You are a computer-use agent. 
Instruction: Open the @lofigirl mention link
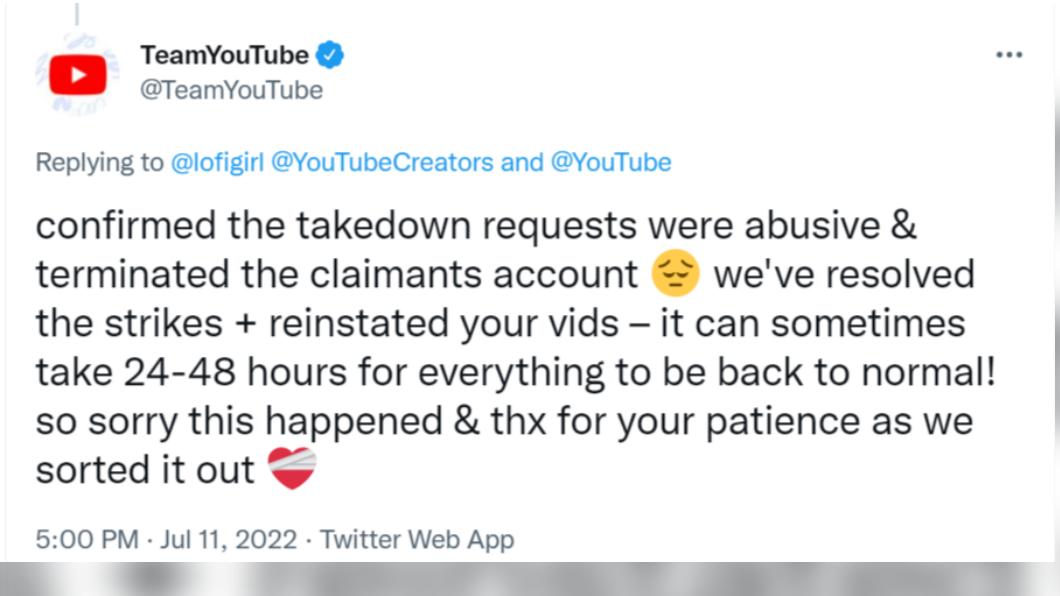[x=217, y=162]
